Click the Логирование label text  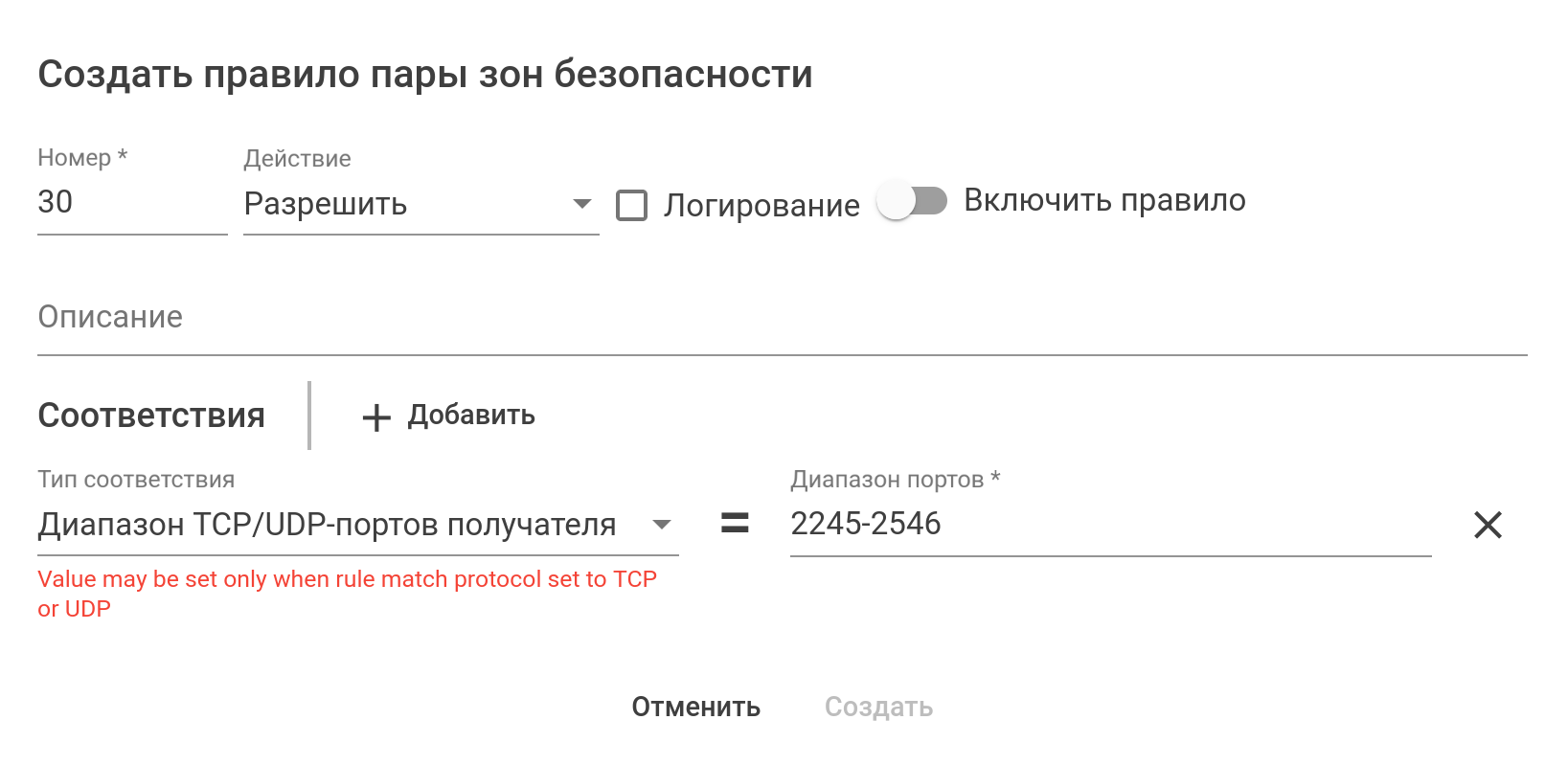point(761,206)
